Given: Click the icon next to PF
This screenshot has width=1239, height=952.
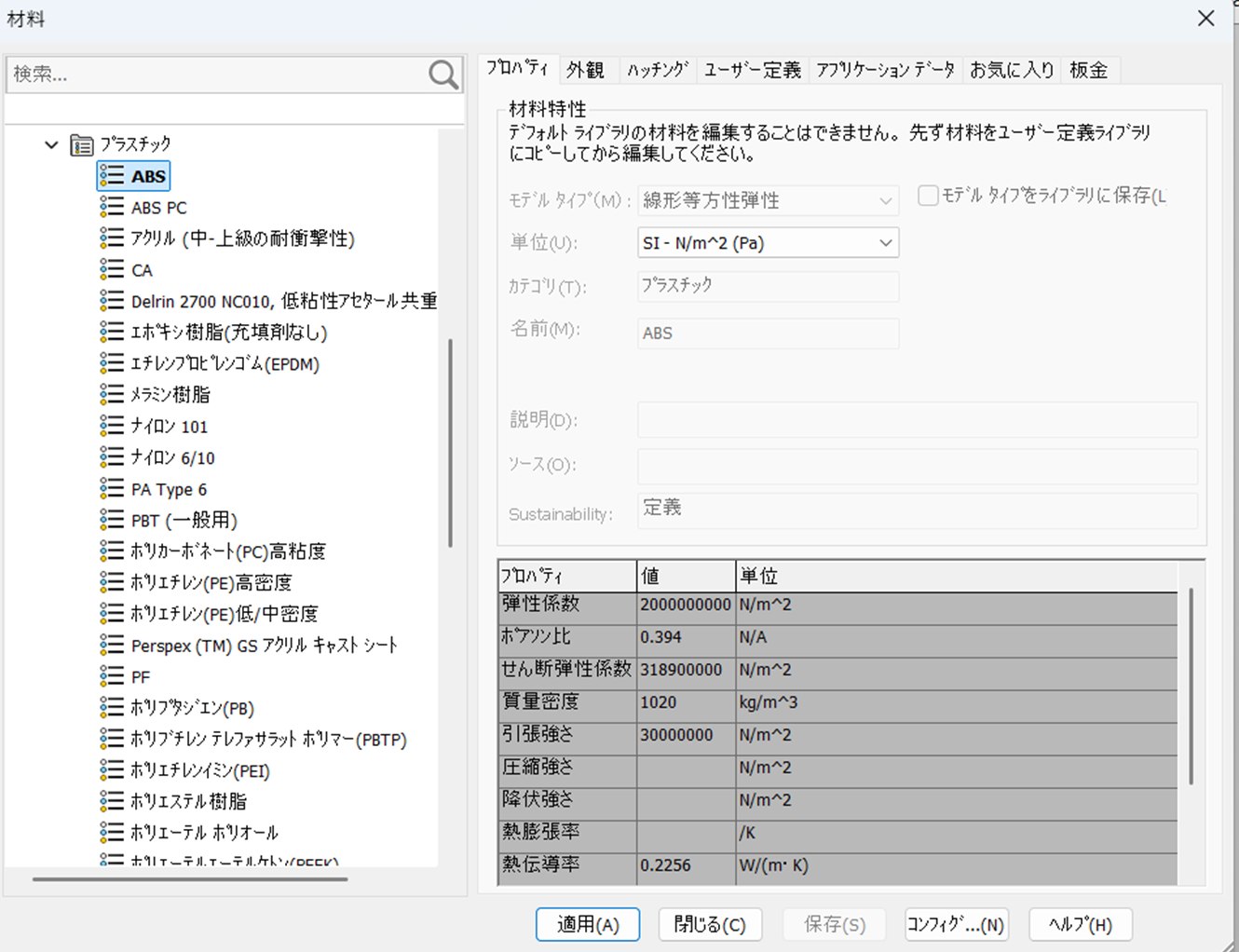Looking at the screenshot, I should (112, 676).
